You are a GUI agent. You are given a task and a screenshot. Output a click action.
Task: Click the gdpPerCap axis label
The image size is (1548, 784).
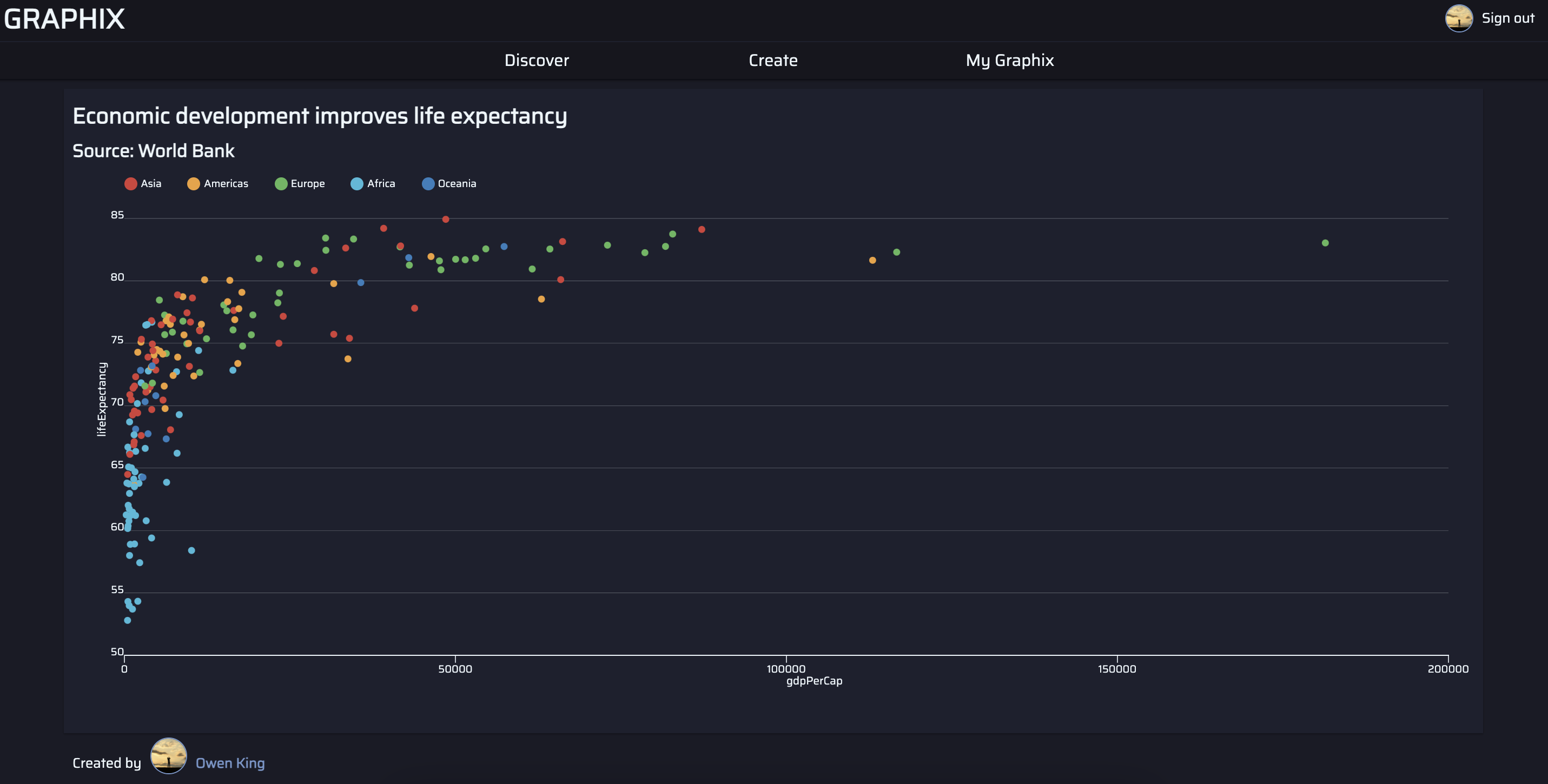[814, 681]
